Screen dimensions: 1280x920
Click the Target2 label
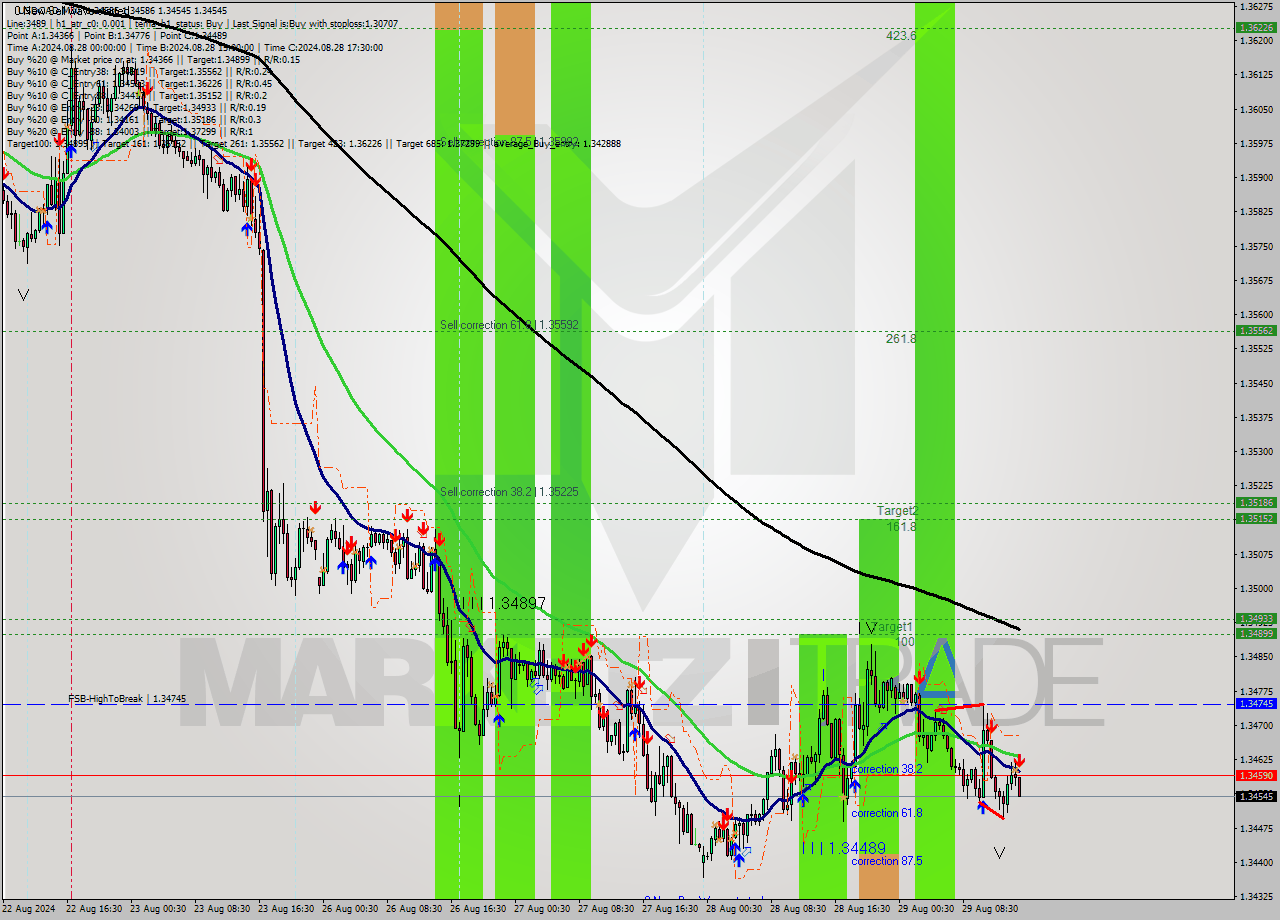897,511
